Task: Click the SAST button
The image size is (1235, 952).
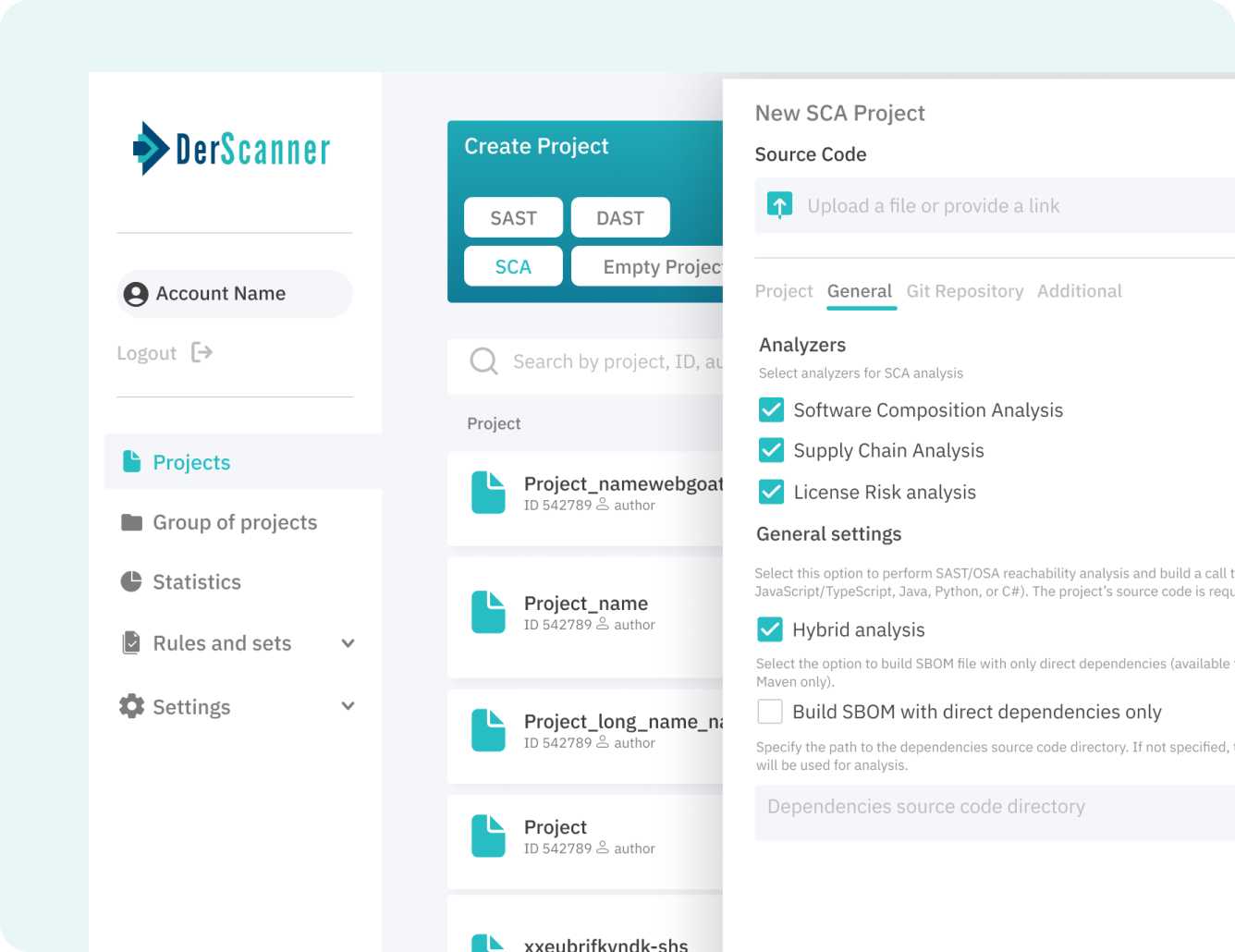Action: tap(513, 217)
